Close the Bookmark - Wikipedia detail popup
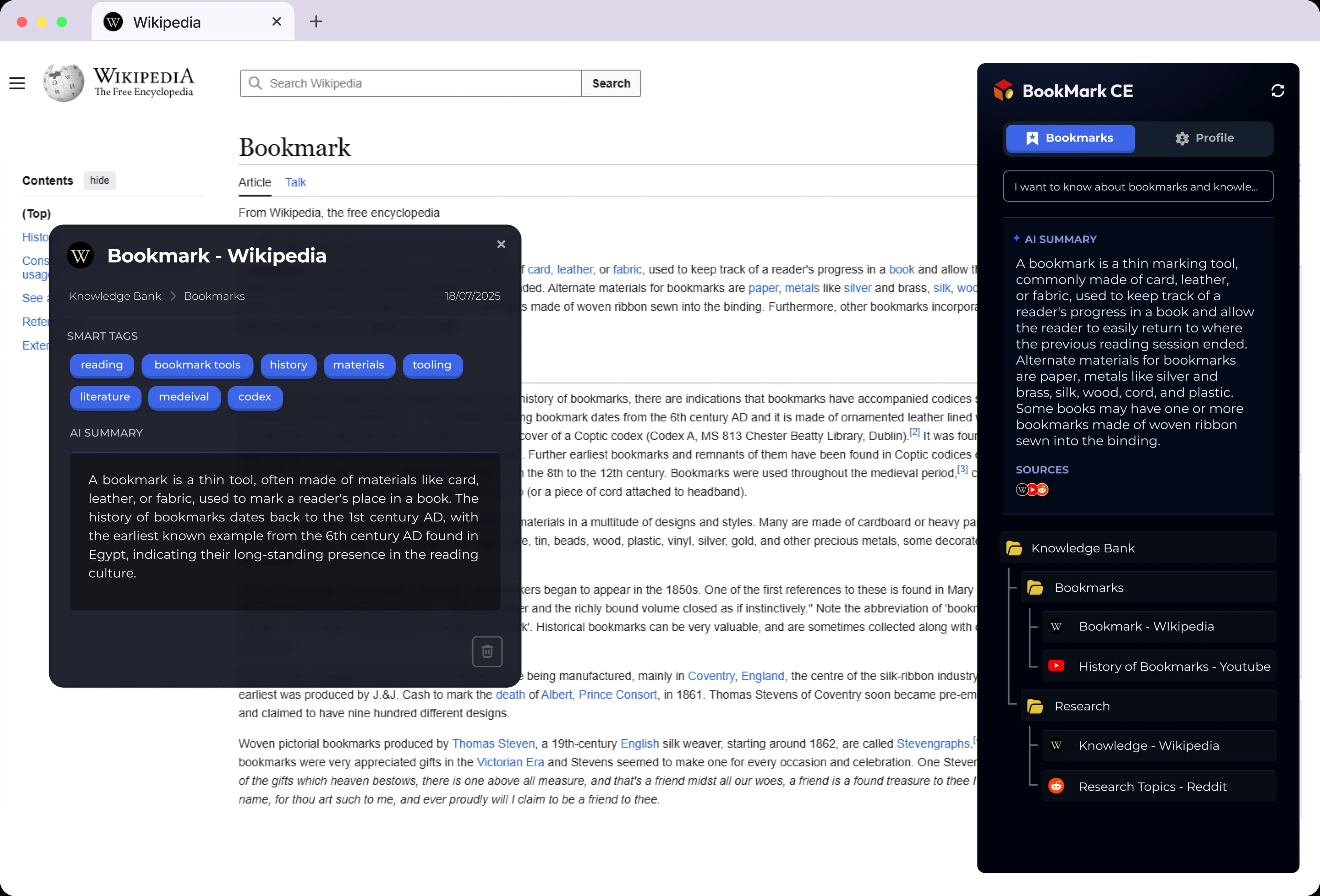 pyautogui.click(x=501, y=244)
